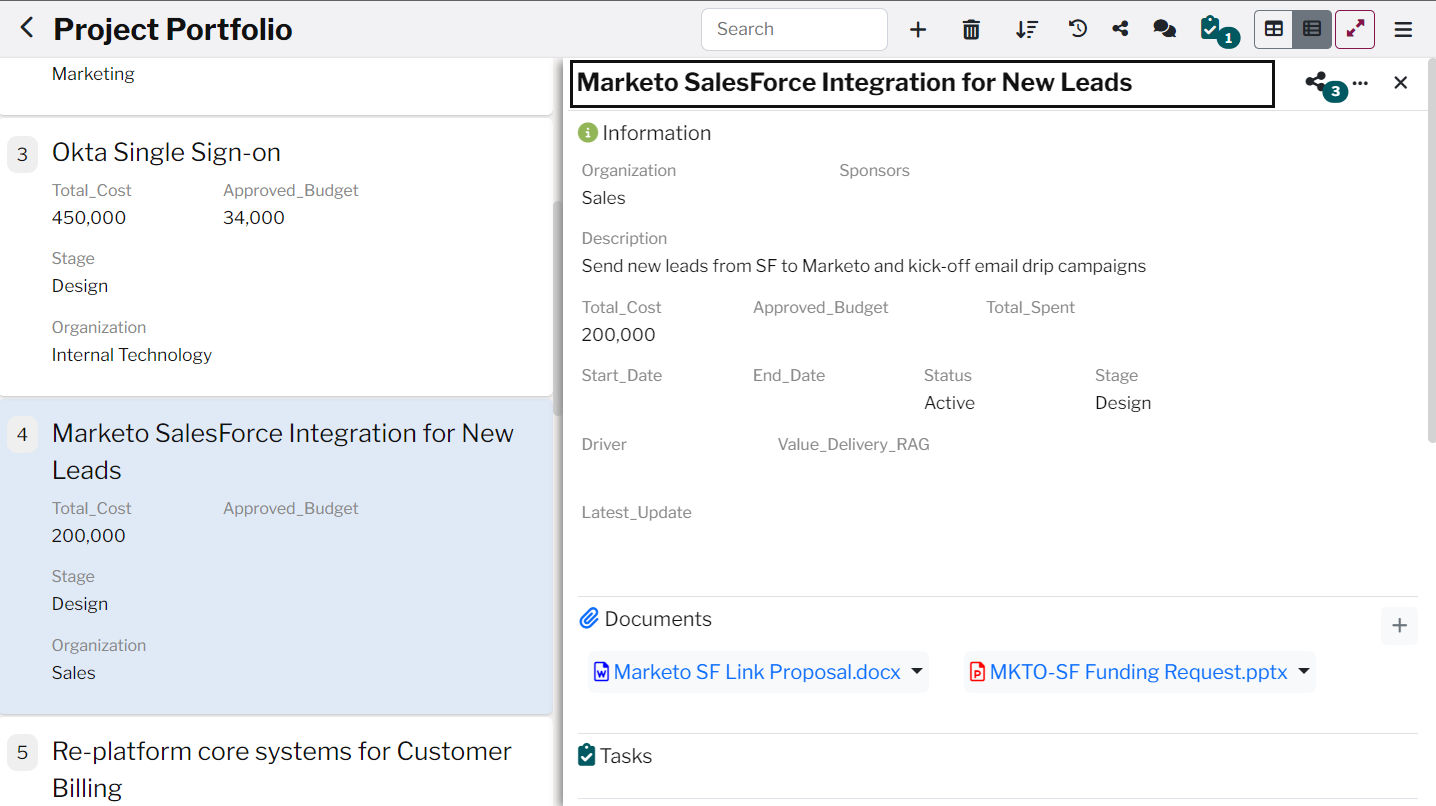Click the row number 3 badge
Viewport: 1436px width, 806px height.
tap(22, 154)
